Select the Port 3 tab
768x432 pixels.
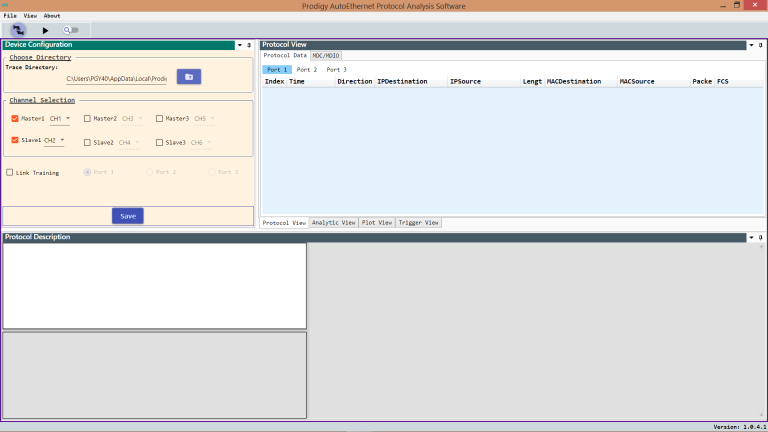pos(336,70)
